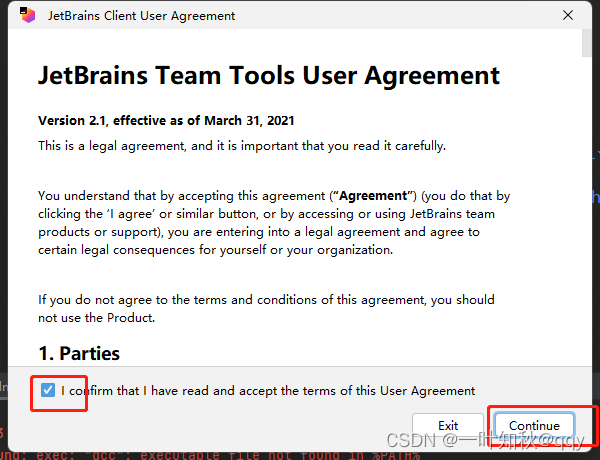Click the "I confirm that I have read" label
The width and height of the screenshot is (600, 460).
(x=268, y=391)
